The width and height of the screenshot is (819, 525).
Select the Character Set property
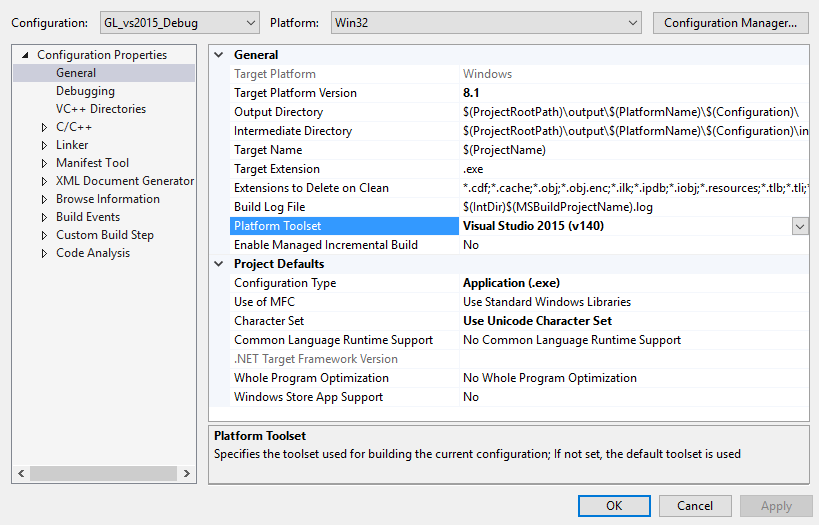click(x=269, y=321)
